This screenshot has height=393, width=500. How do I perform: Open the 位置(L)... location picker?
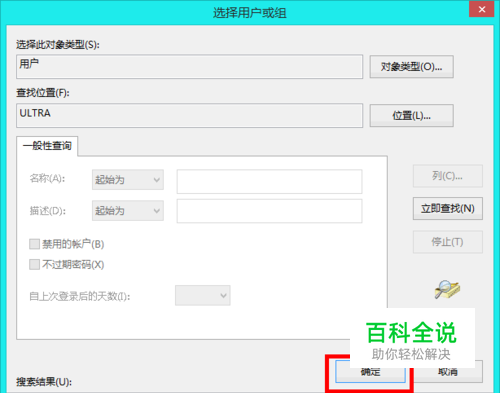(411, 116)
